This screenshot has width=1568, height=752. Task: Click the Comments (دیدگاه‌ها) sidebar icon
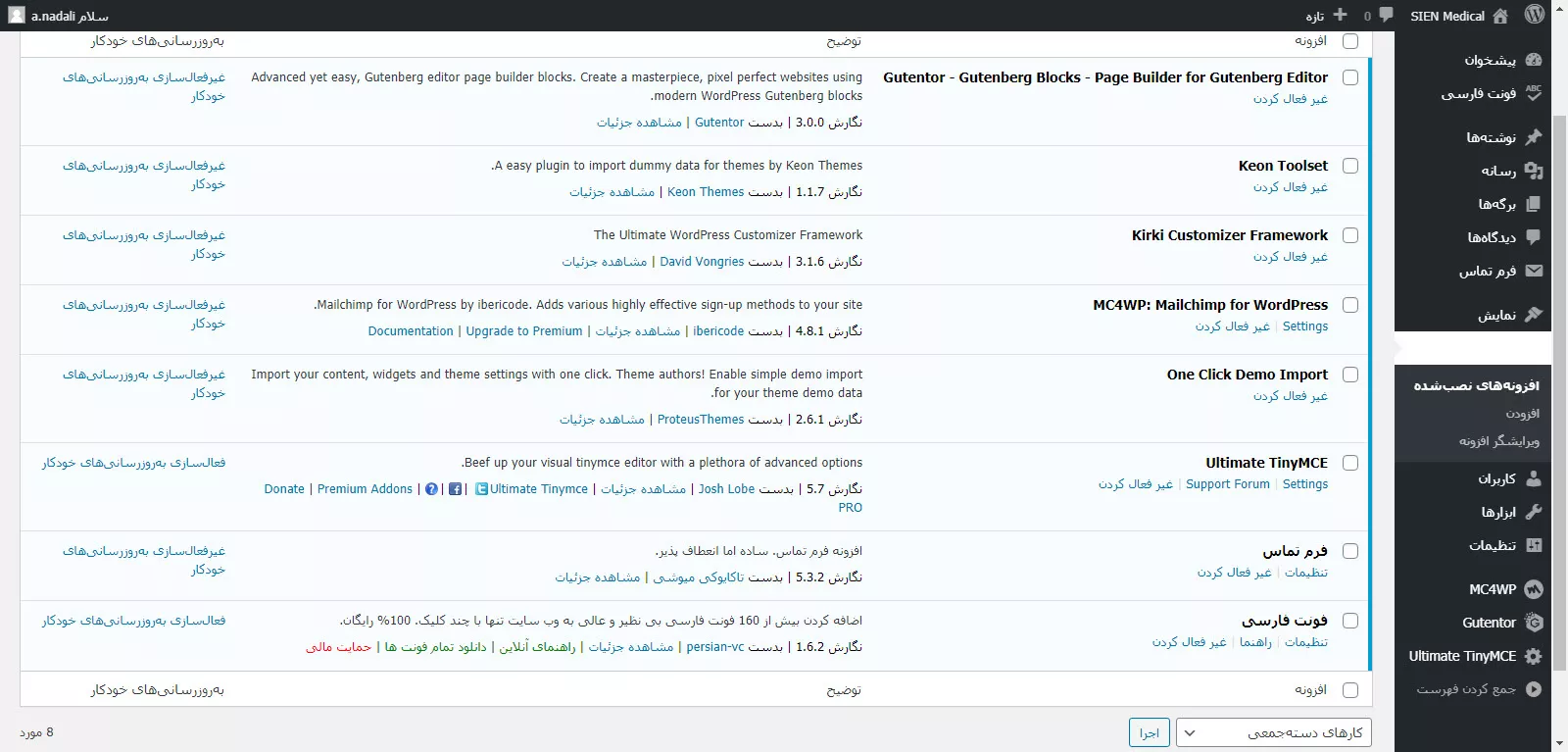(1534, 237)
